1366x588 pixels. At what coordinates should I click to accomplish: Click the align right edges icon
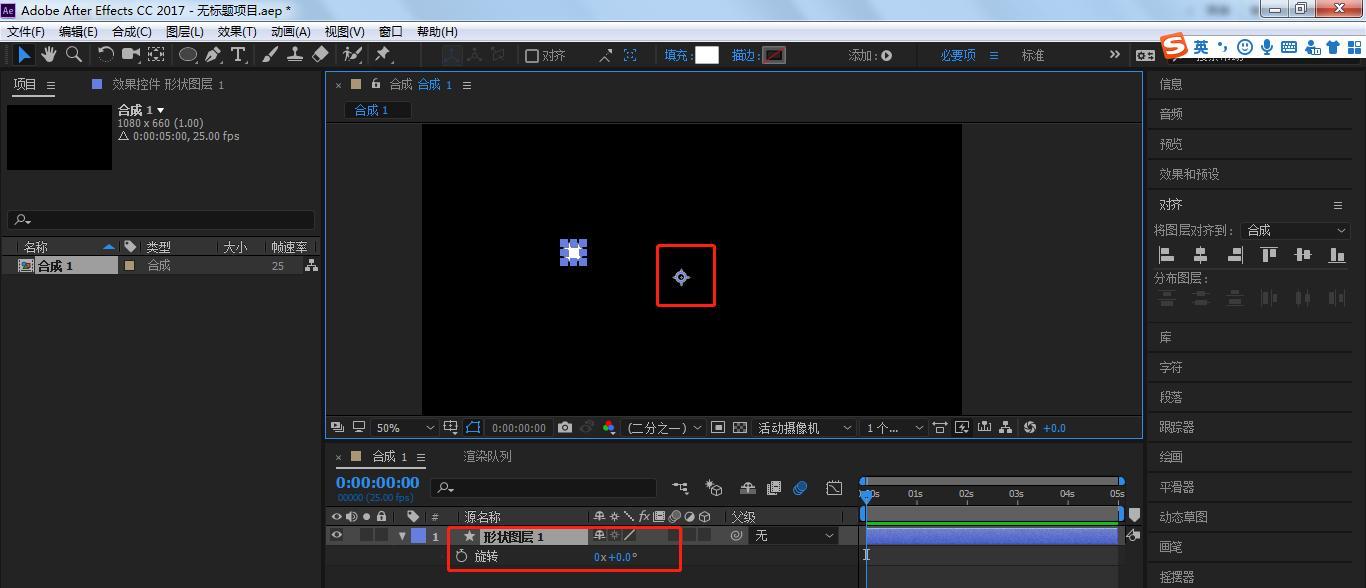[1234, 255]
